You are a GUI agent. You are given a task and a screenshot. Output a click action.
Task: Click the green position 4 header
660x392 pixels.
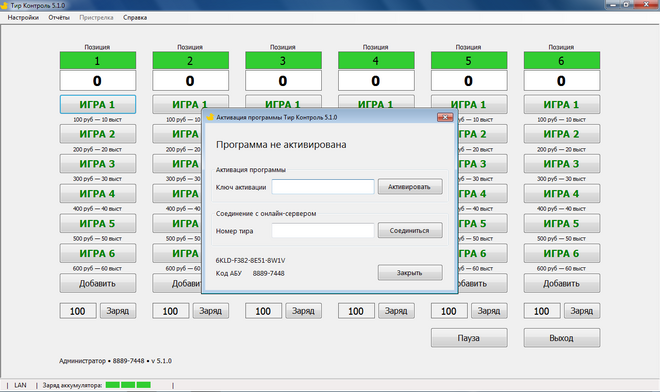376,61
